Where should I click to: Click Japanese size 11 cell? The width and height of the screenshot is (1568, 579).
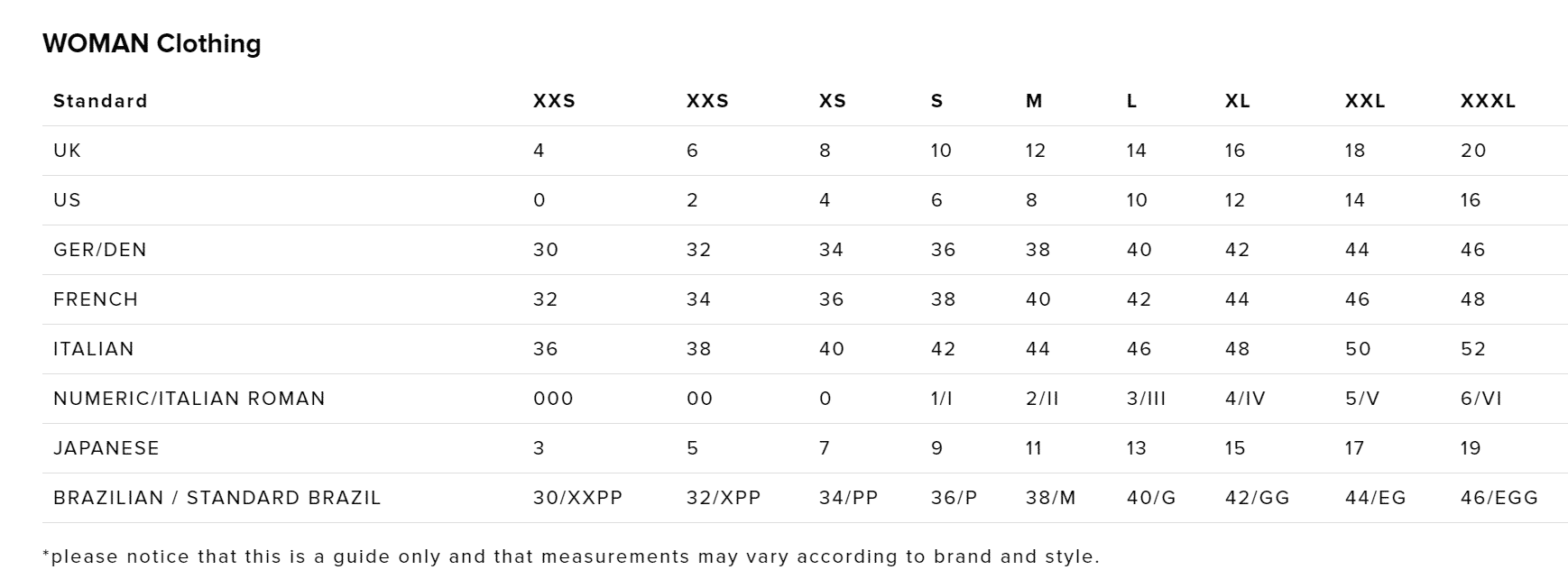click(x=1034, y=448)
